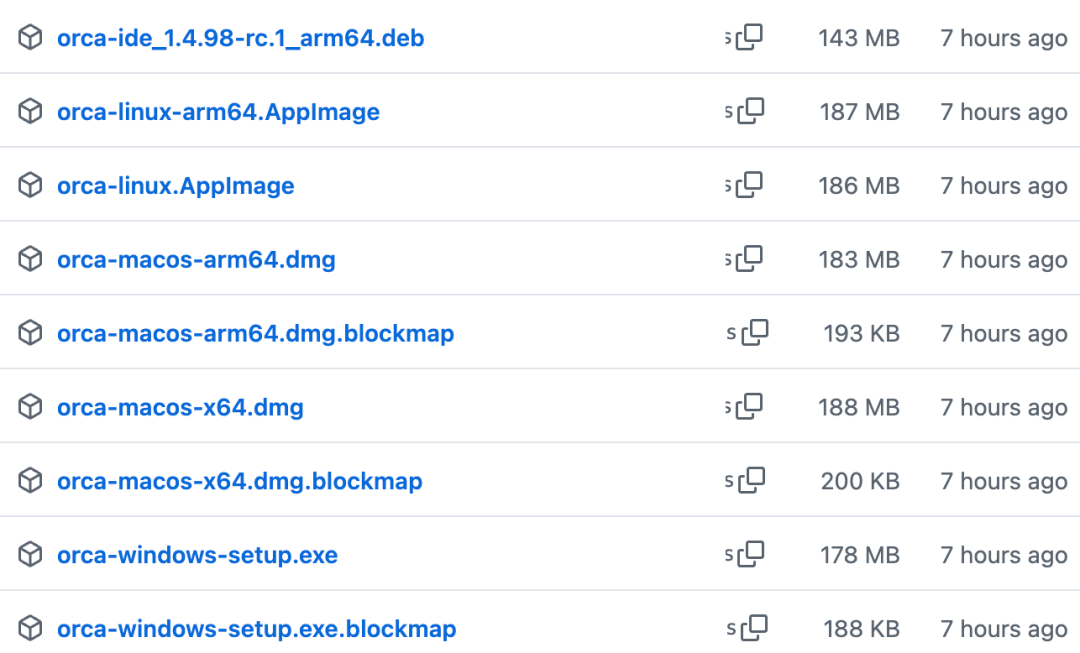
Task: Copy checksum for orca-macos-x64.dmg
Action: 749,406
